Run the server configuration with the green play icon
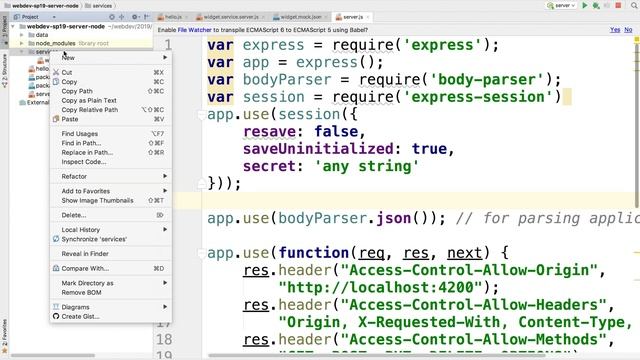The width and height of the screenshot is (640, 360). pos(585,5)
